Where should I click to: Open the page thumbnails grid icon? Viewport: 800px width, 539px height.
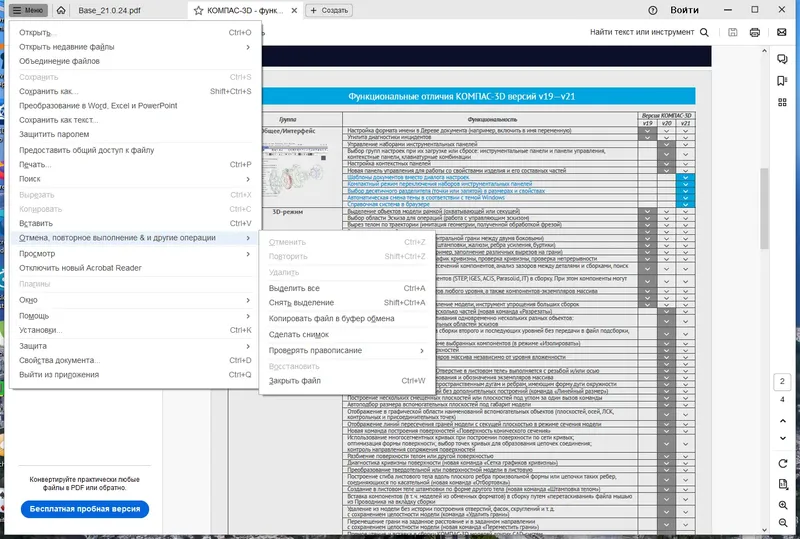tap(782, 102)
